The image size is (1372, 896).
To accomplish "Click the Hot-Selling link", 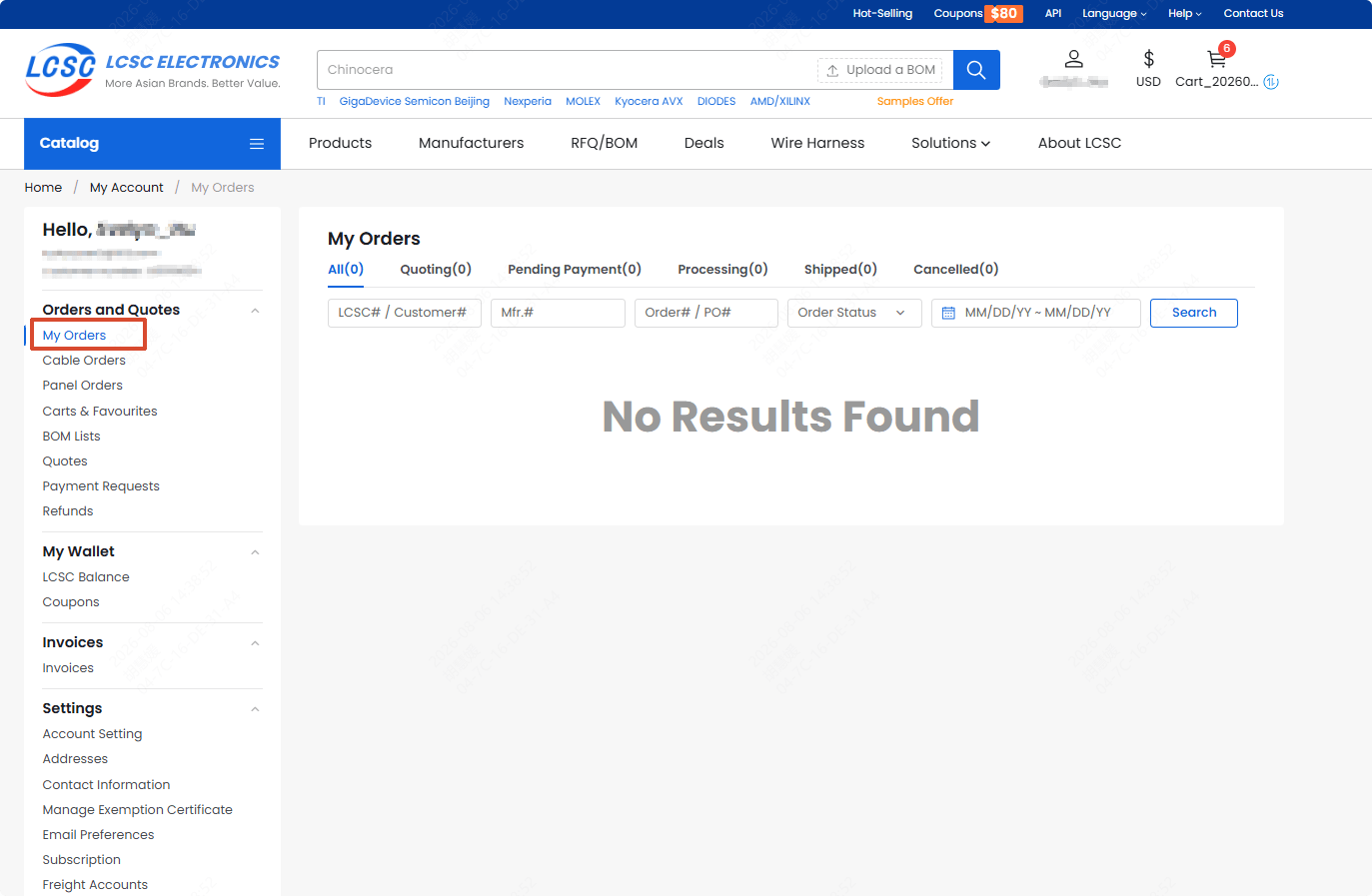I will (x=882, y=14).
